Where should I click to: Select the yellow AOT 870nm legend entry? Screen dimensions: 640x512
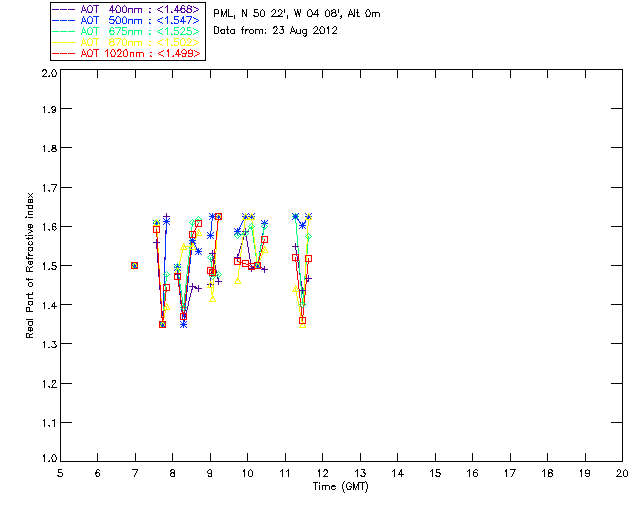126,42
